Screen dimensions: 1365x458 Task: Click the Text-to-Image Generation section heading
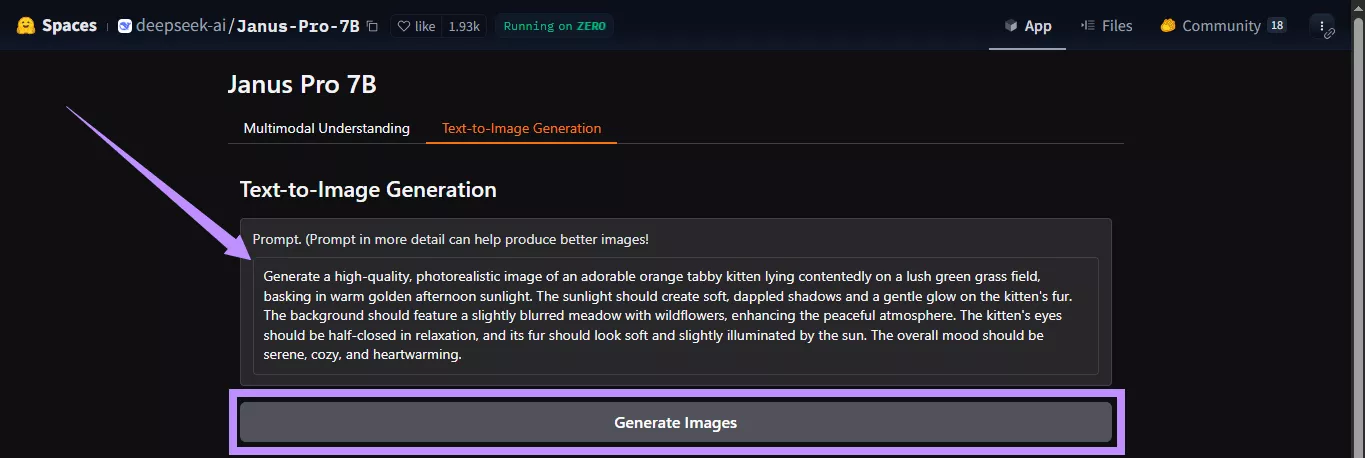click(368, 189)
